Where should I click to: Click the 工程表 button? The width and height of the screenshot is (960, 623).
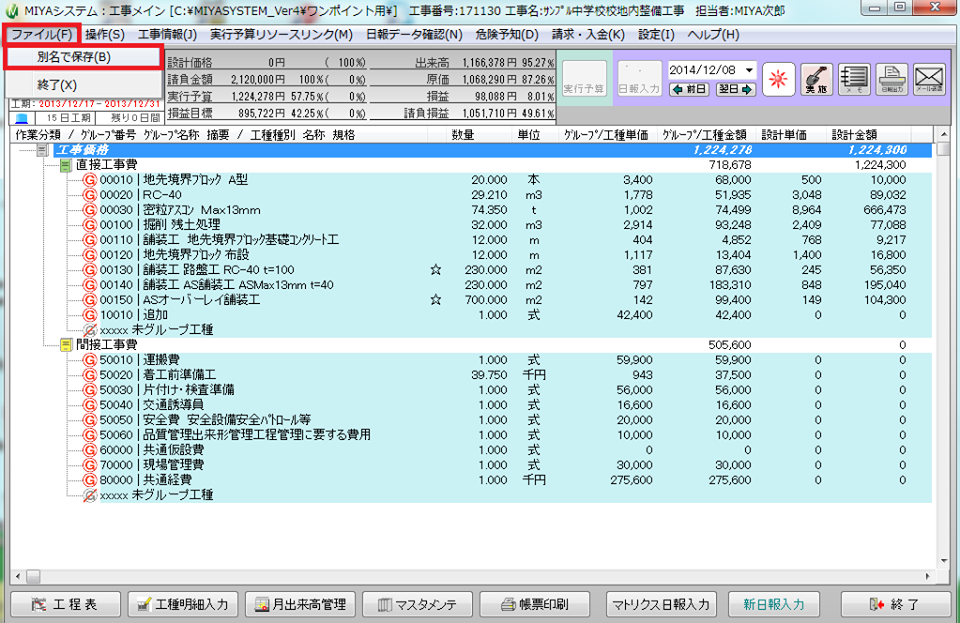pyautogui.click(x=66, y=605)
